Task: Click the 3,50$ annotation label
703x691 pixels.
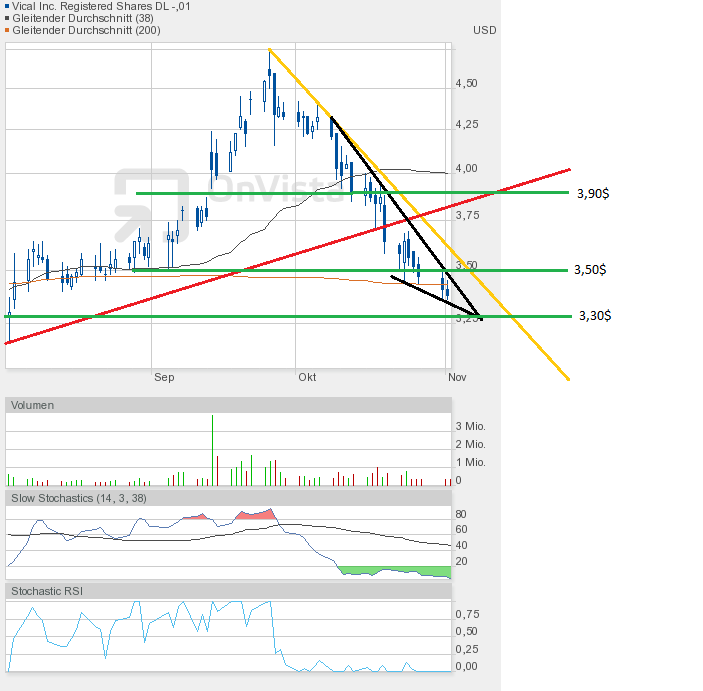Action: [590, 270]
